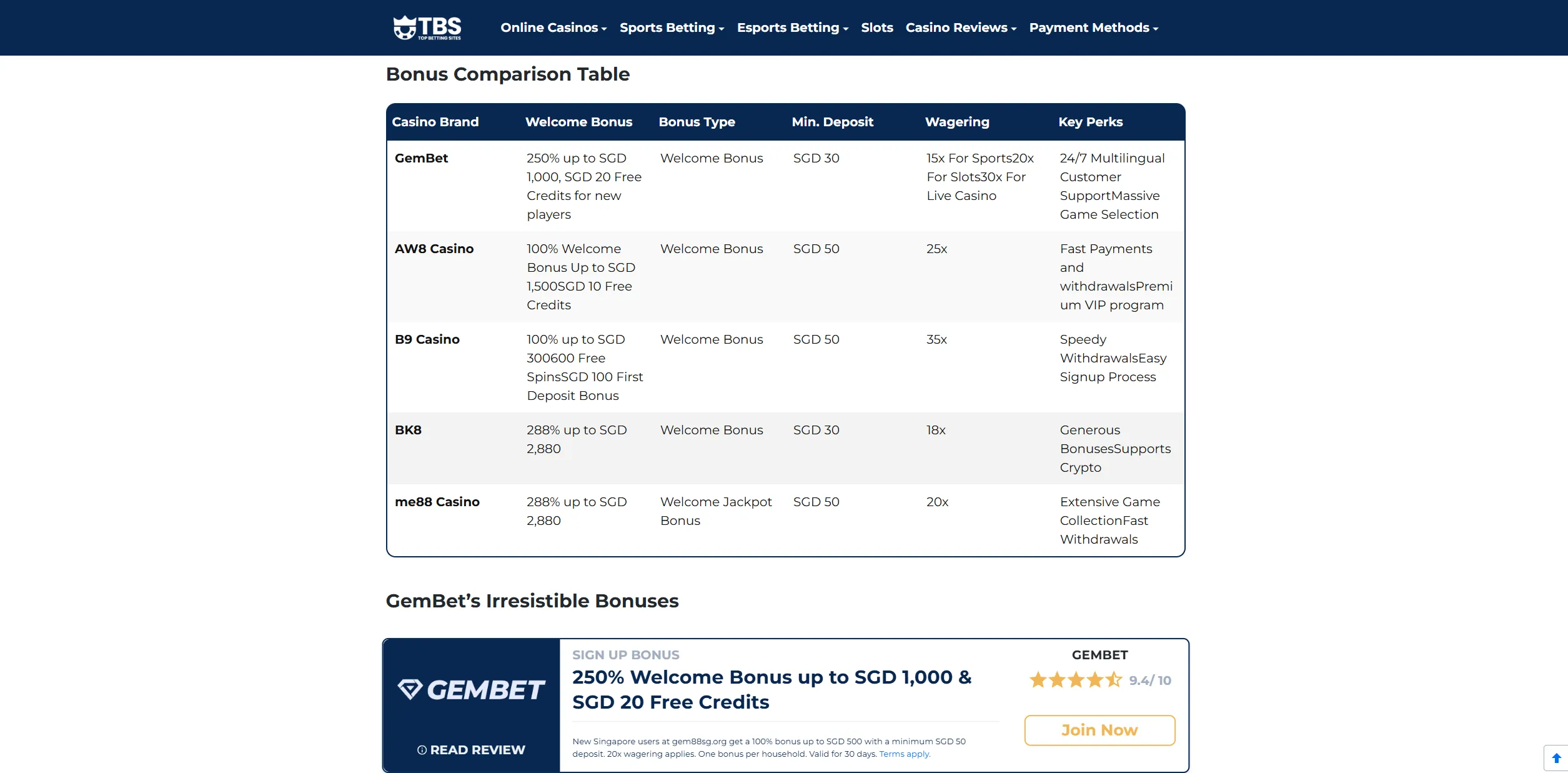Select the AW8 Casino table row name
The height and width of the screenshot is (773, 1568).
(434, 249)
